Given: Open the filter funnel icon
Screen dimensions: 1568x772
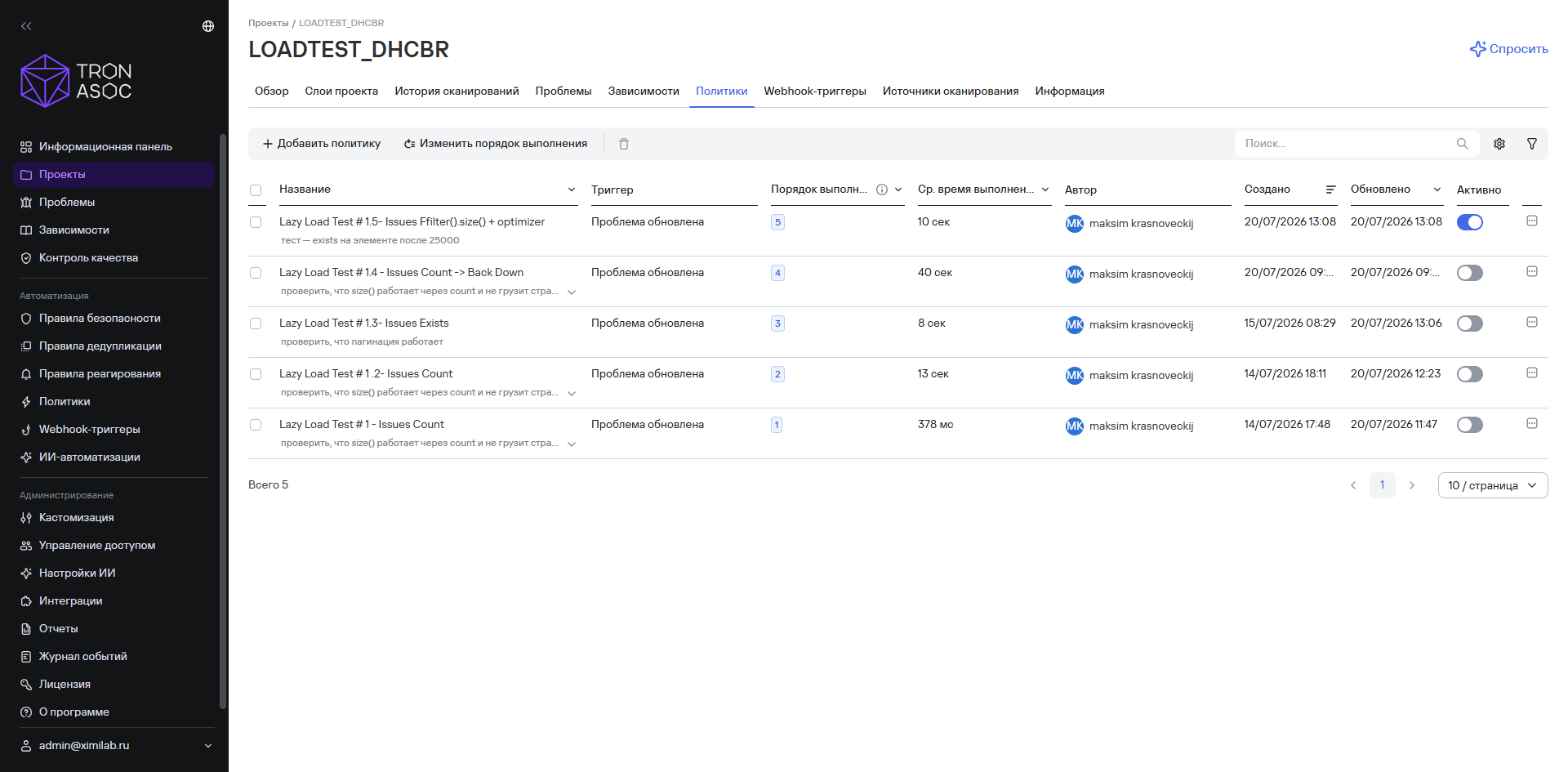Looking at the screenshot, I should (1532, 144).
